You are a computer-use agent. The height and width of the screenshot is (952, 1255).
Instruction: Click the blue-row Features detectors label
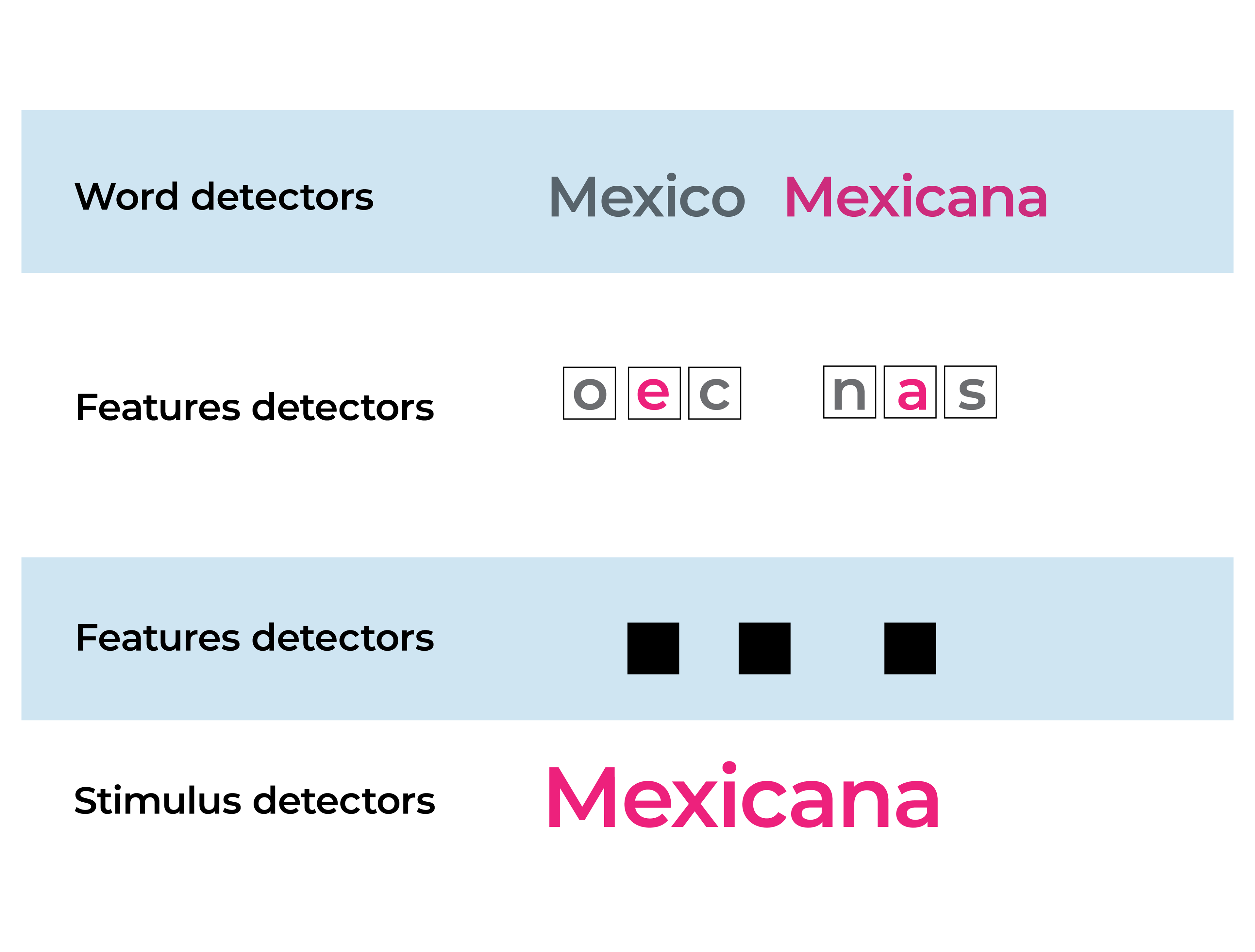255,638
